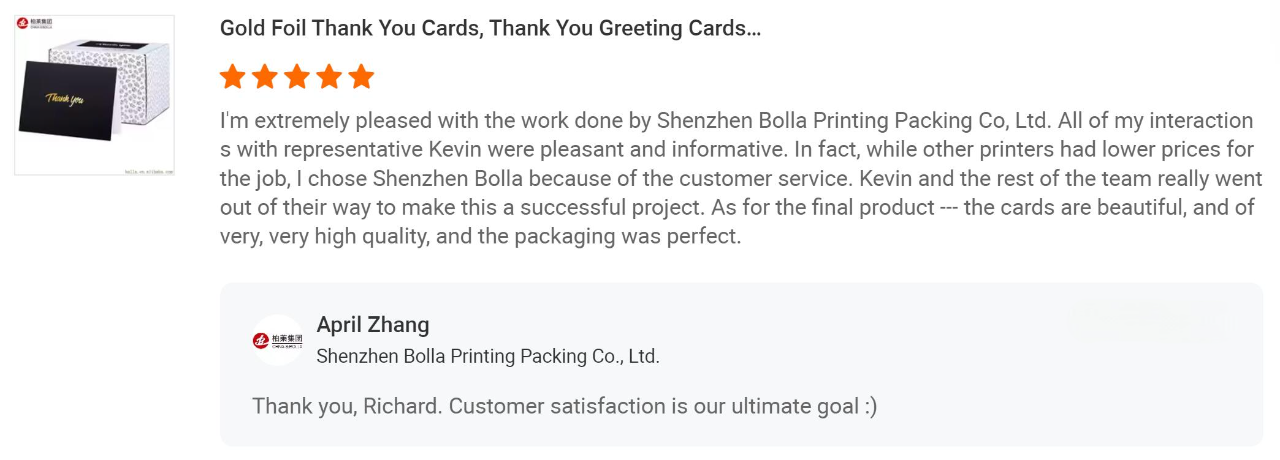
Task: Click the company name in the review's first line
Action: [x=852, y=121]
